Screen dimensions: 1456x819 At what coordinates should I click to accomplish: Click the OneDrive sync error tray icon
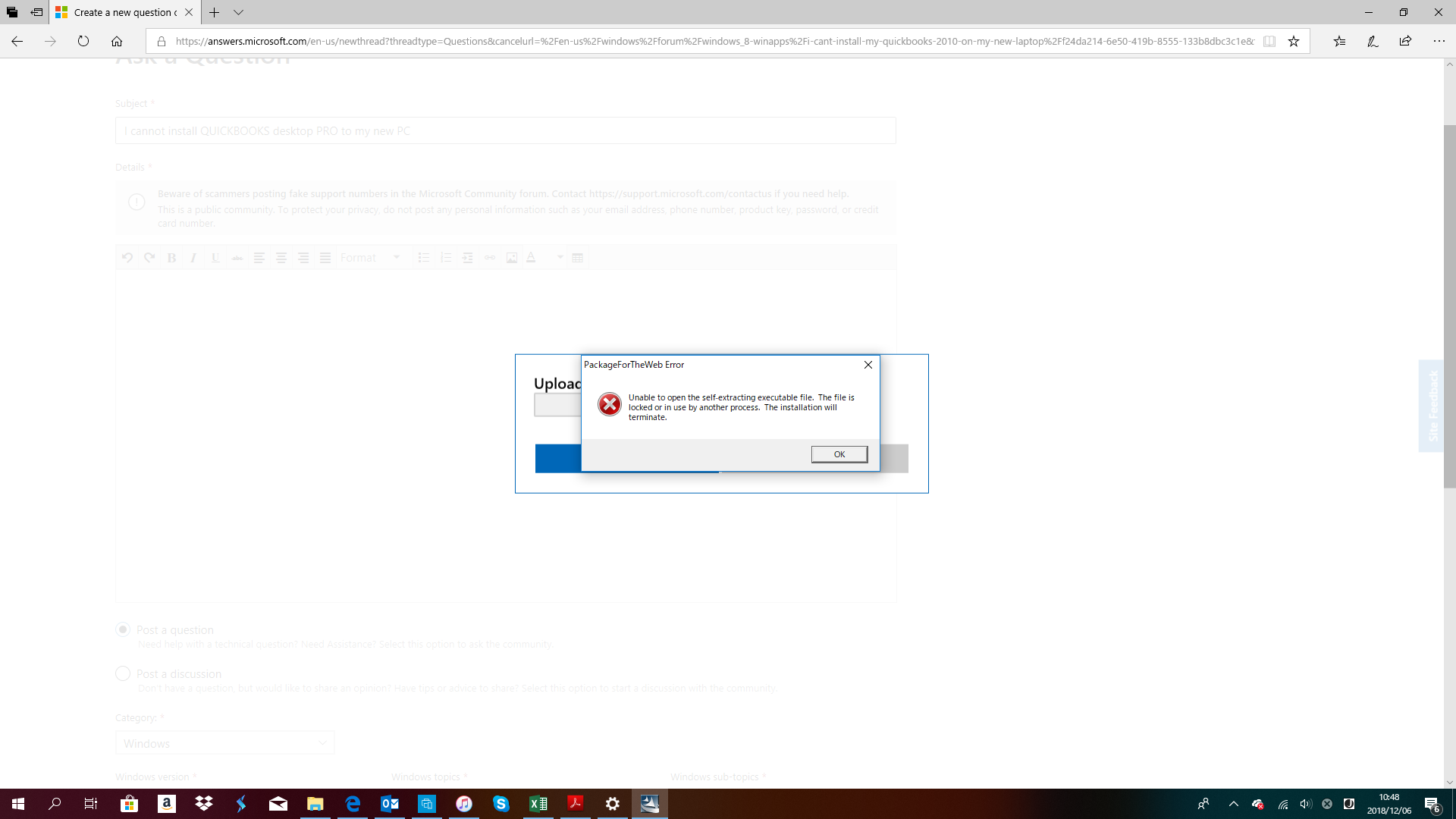[x=1258, y=804]
